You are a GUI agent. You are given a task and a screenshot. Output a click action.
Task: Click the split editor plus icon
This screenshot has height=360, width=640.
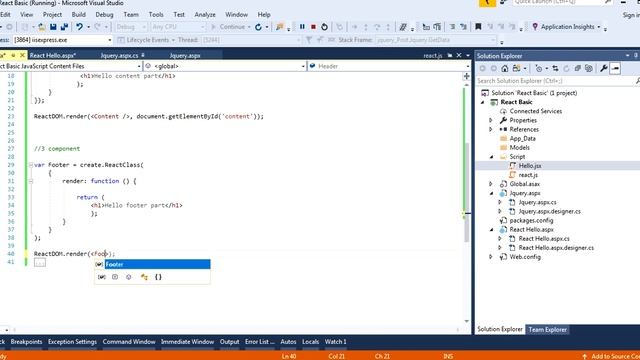pyautogui.click(x=467, y=76)
